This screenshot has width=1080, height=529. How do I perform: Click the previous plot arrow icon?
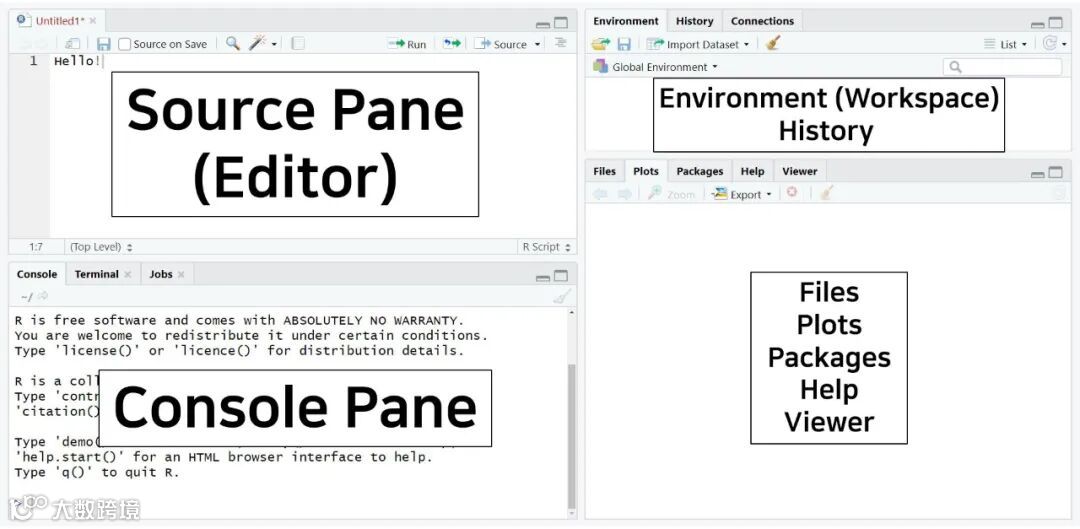601,194
